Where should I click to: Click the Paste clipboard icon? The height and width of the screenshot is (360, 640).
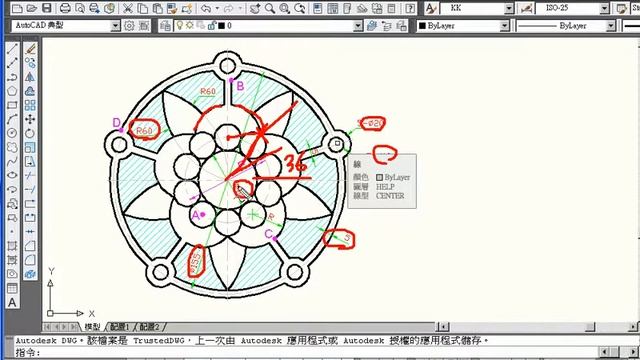[158, 8]
